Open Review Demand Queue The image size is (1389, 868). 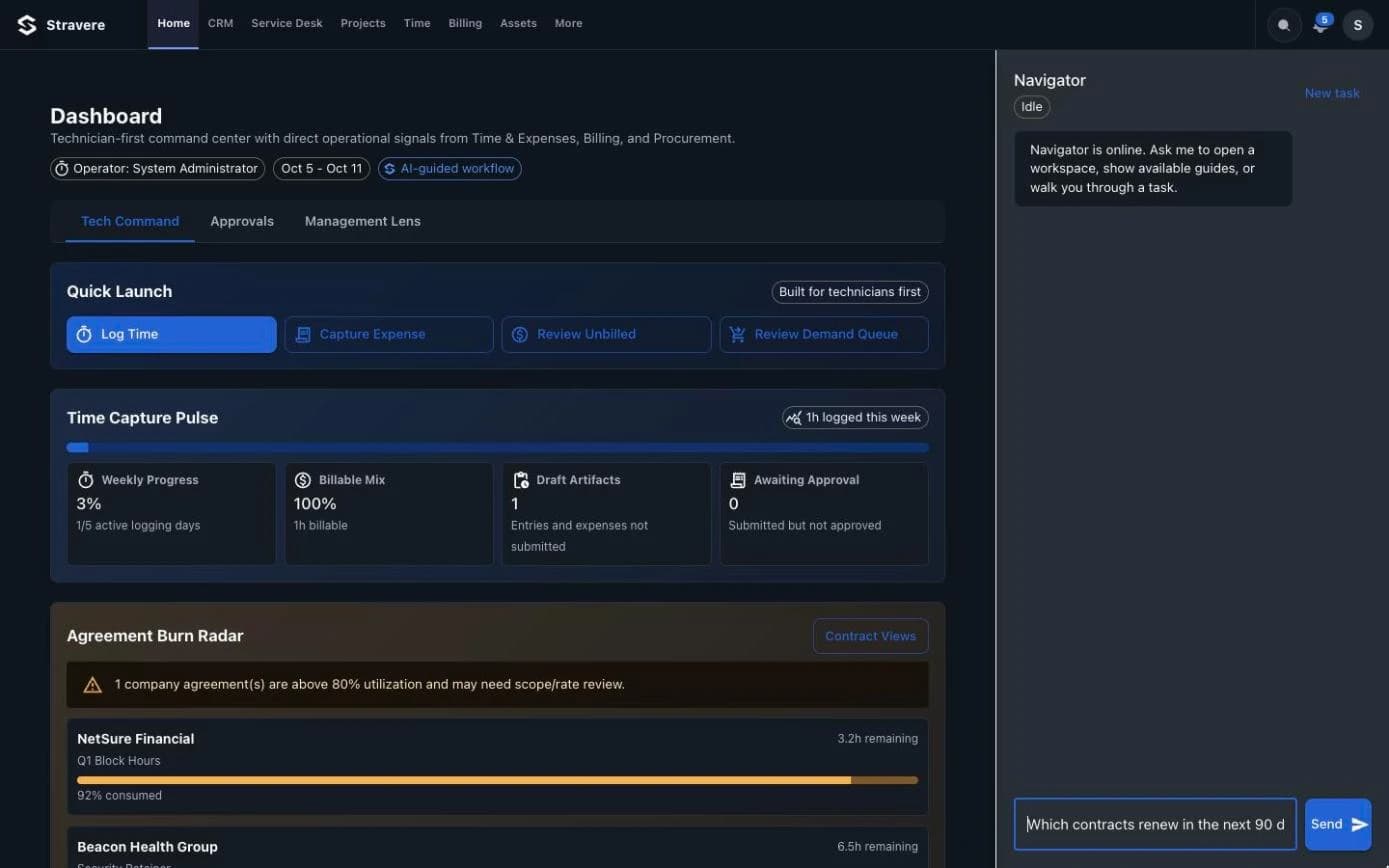(824, 335)
